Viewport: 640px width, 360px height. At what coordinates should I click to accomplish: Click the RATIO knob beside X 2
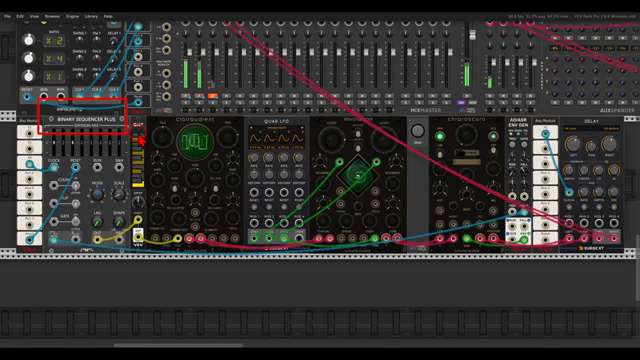[28, 40]
